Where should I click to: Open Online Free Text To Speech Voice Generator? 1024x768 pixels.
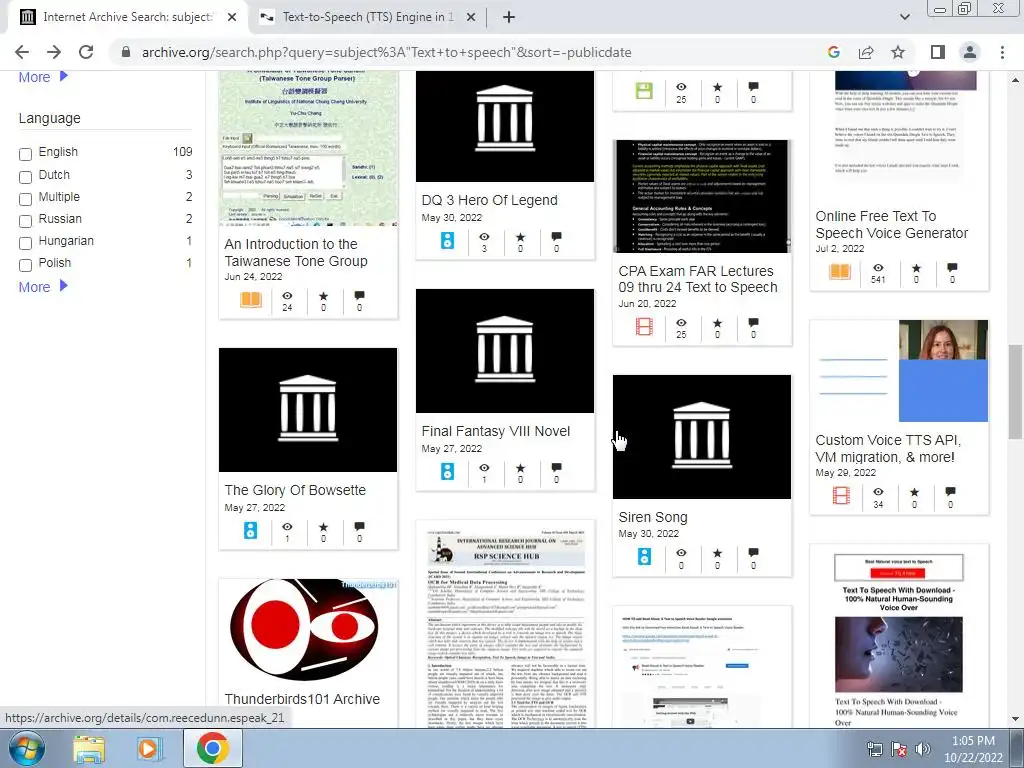pos(891,224)
